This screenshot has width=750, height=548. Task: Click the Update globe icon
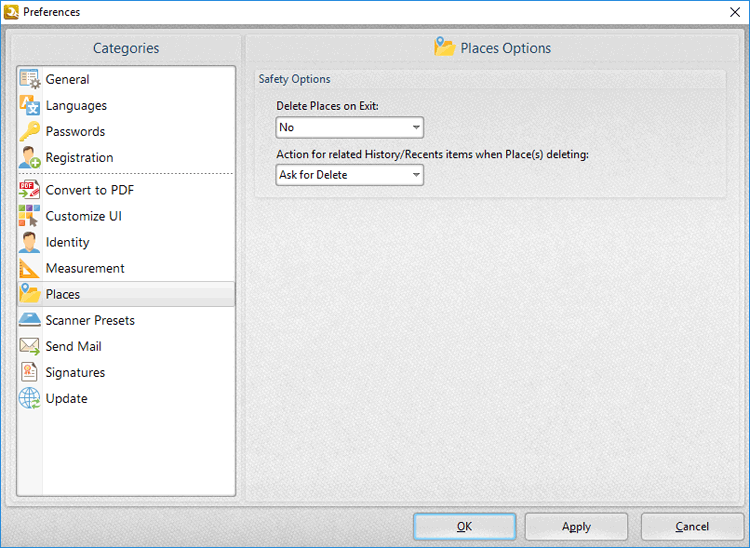click(x=30, y=398)
